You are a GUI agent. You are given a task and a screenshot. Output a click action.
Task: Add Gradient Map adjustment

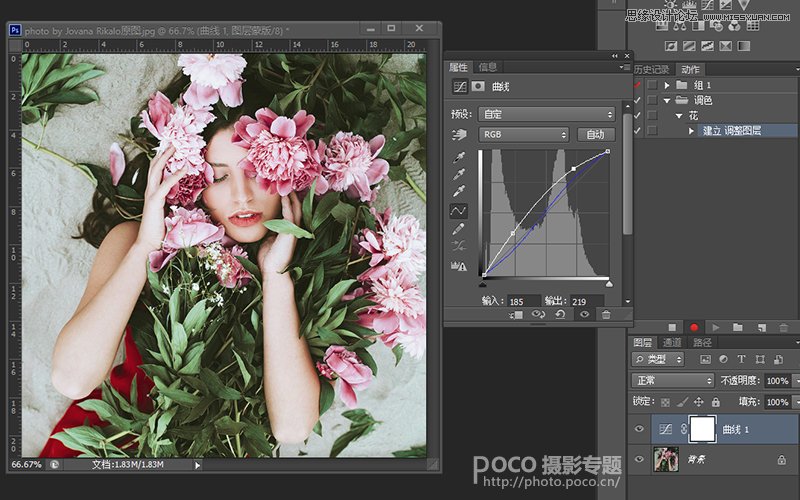point(744,46)
